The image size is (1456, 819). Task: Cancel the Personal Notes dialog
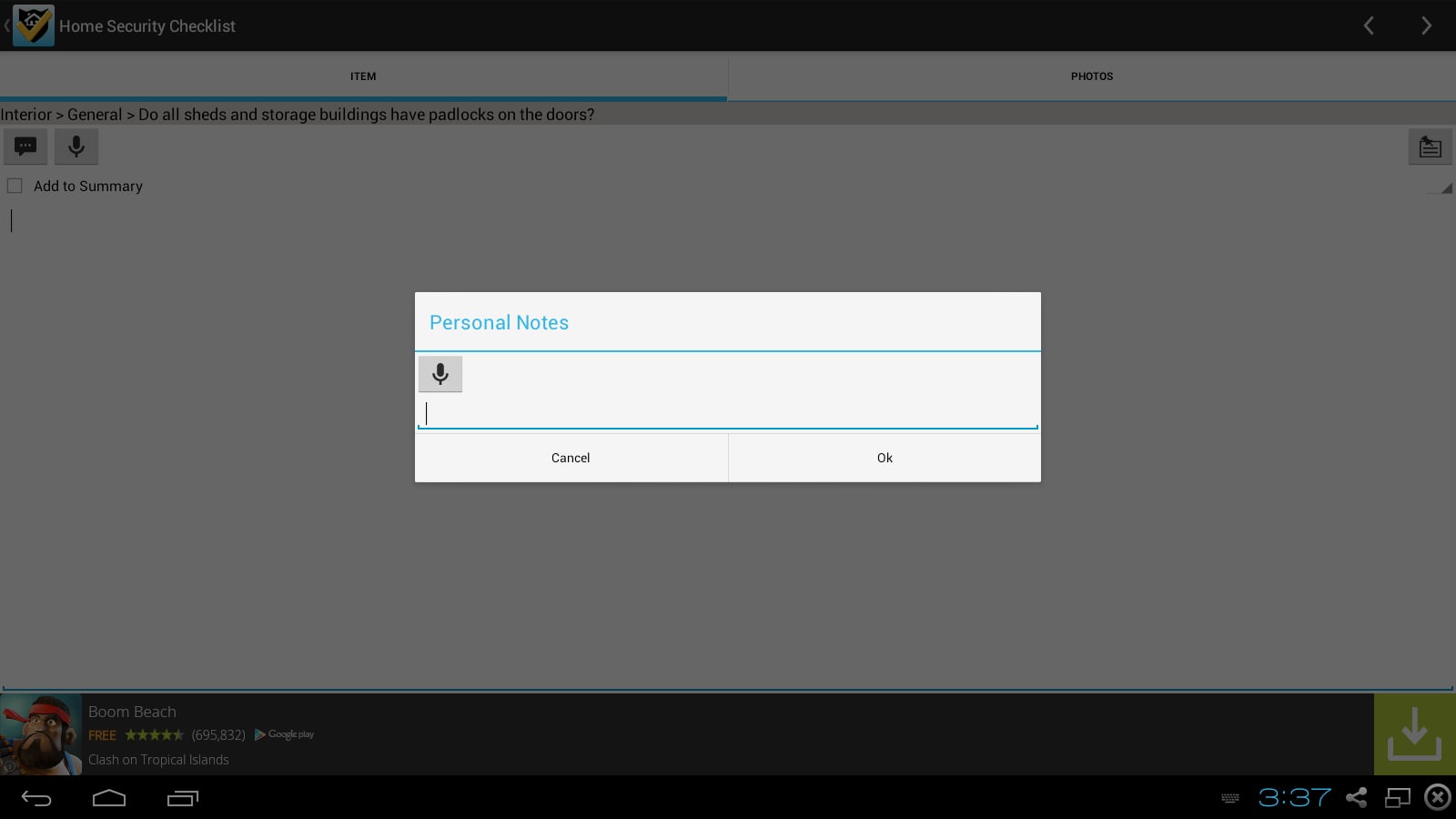(571, 458)
